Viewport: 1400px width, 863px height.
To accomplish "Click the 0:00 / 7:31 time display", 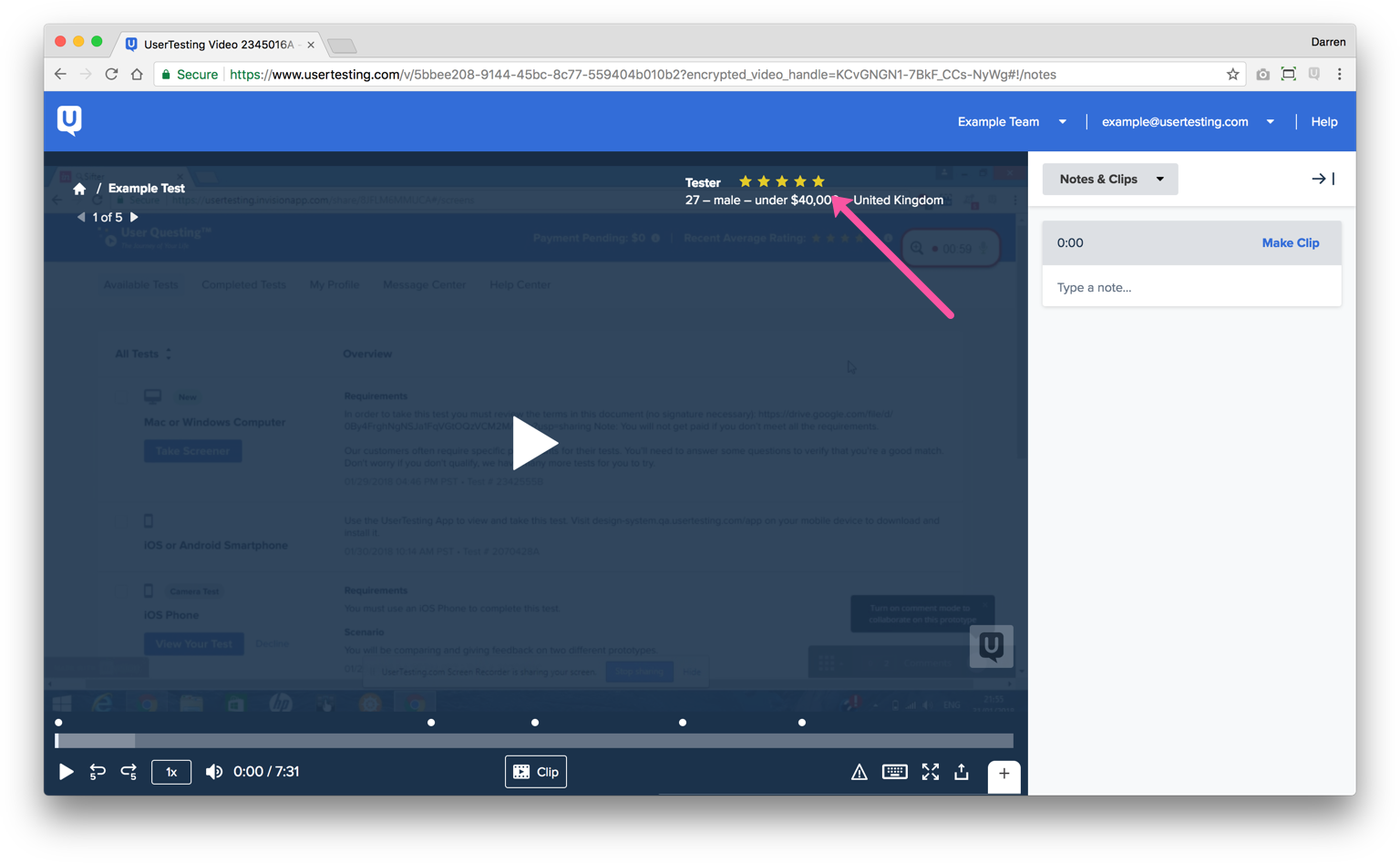I will click(266, 772).
